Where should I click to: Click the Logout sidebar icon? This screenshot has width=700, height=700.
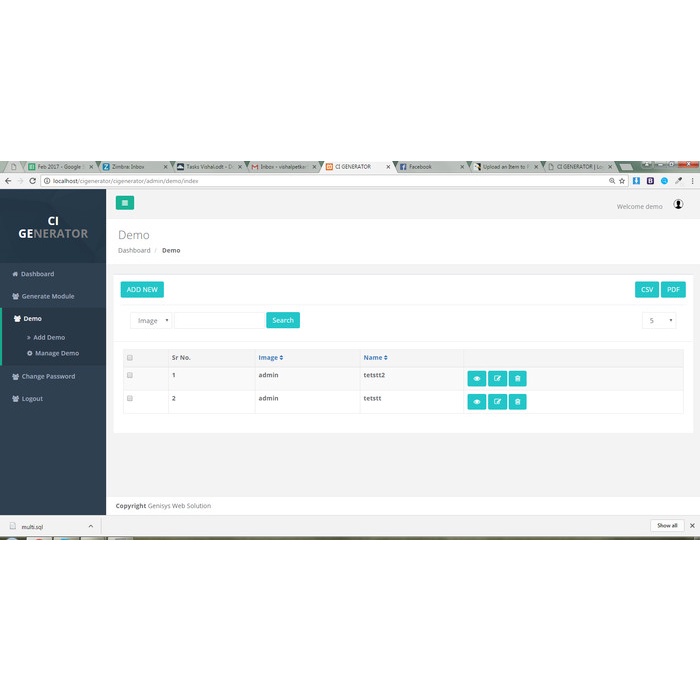click(16, 399)
